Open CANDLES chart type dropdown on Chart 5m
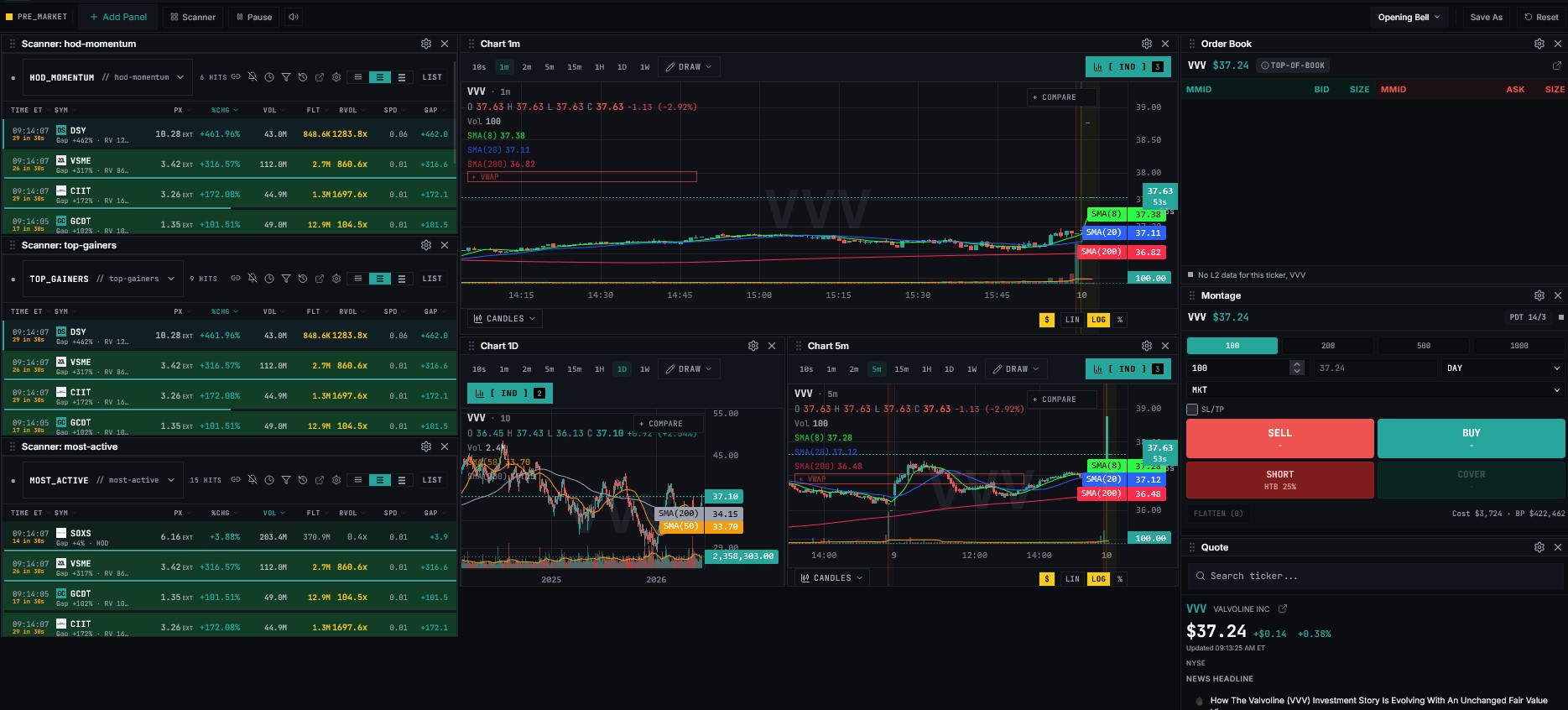The height and width of the screenshot is (710, 1568). (832, 578)
